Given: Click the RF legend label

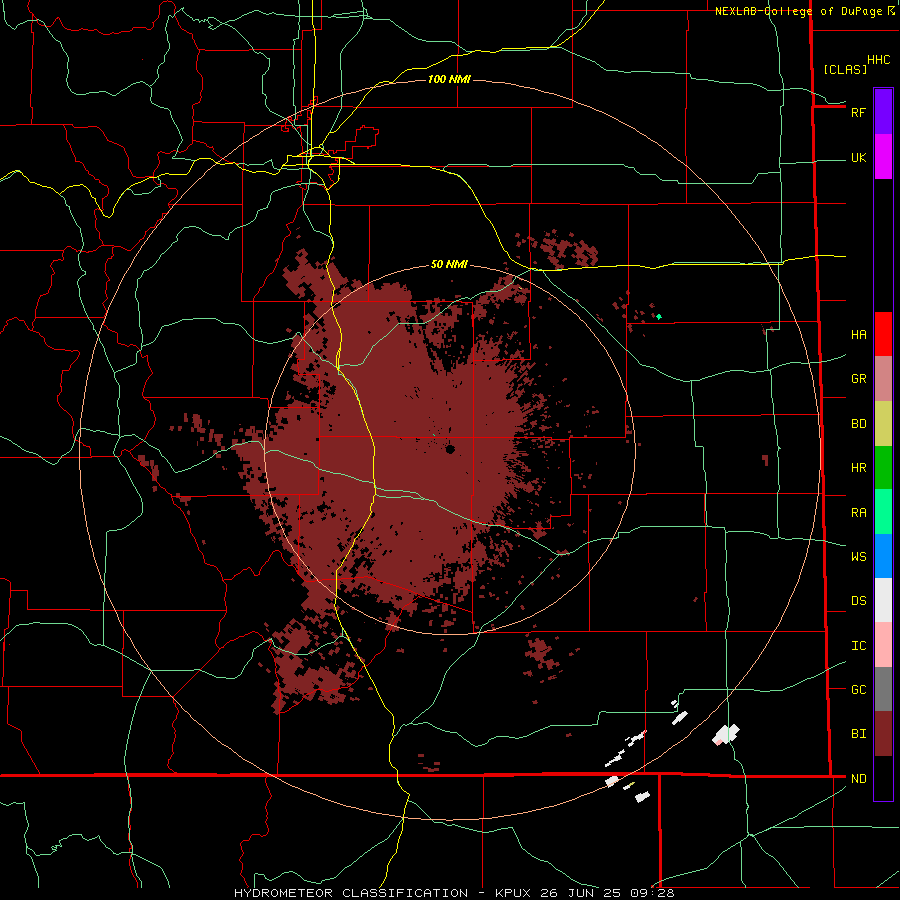Looking at the screenshot, I should tap(858, 112).
